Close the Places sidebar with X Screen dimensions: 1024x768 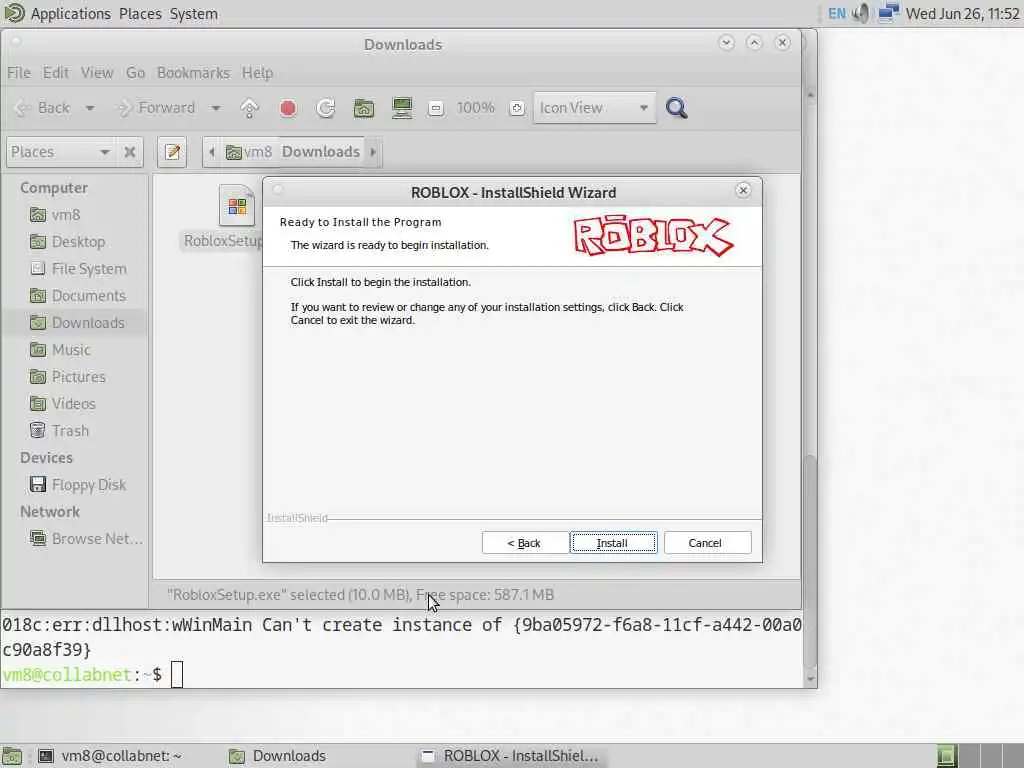(x=129, y=152)
